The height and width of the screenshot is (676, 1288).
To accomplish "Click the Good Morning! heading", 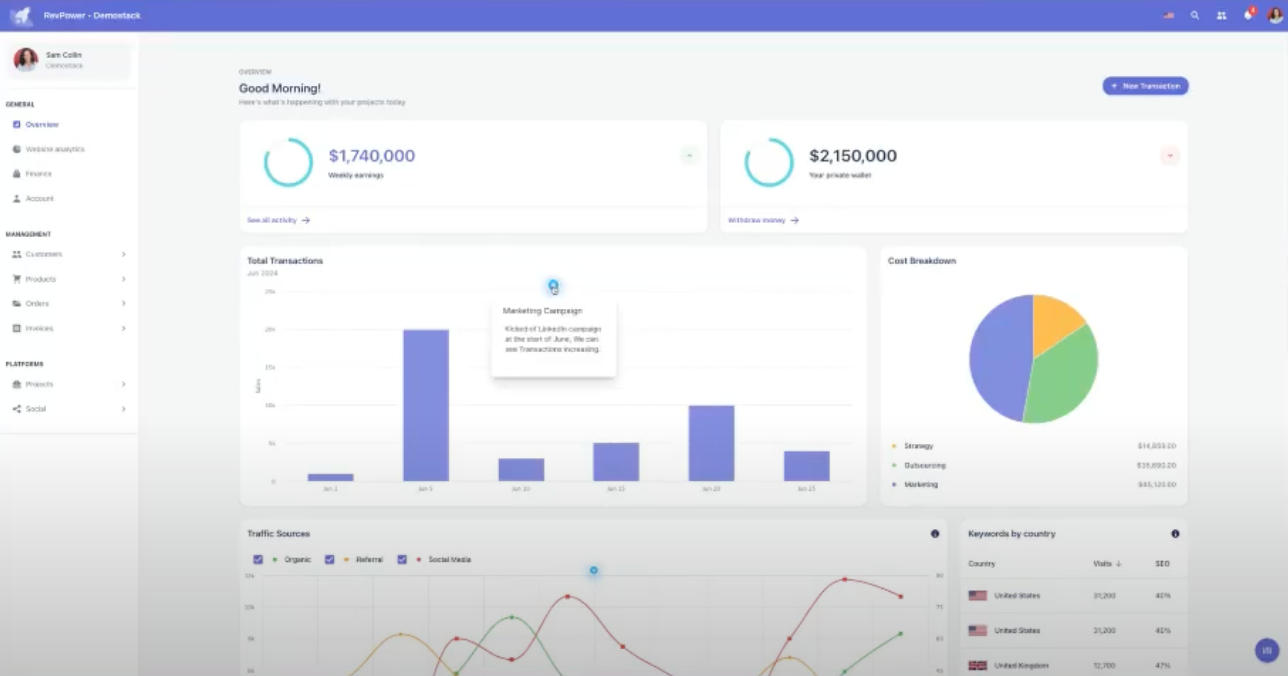I will 280,88.
